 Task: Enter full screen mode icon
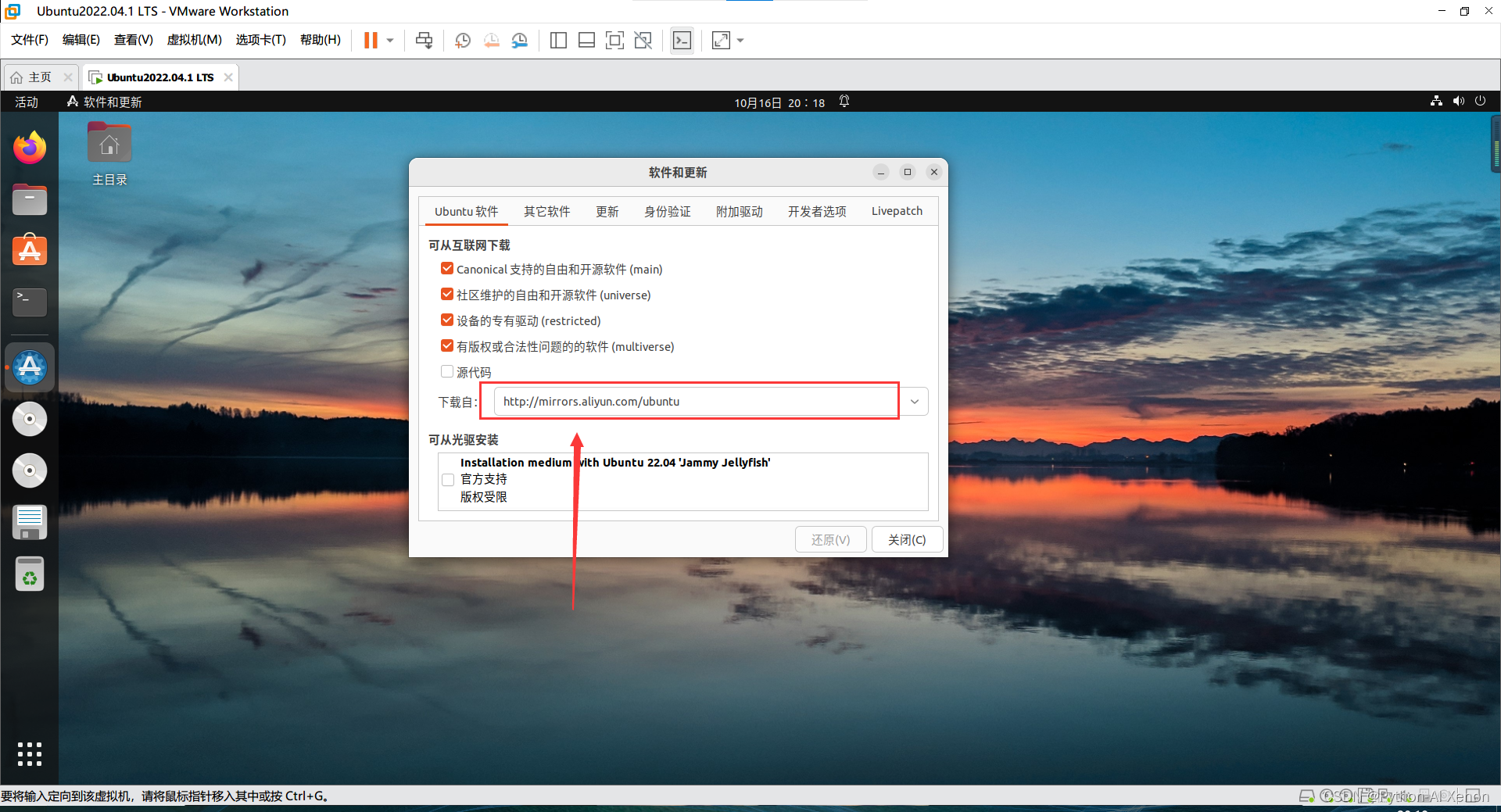[615, 41]
